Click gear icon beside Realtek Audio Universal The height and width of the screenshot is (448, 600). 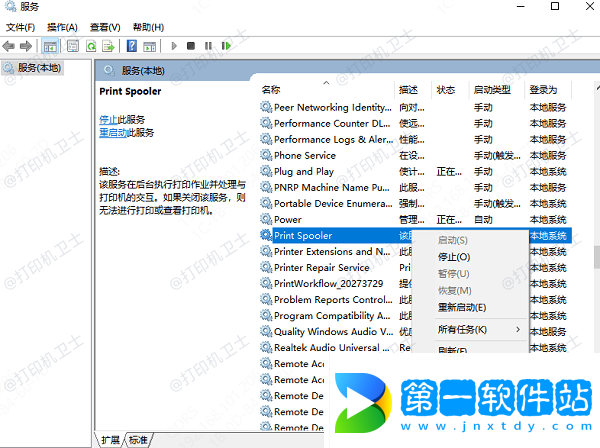(x=266, y=347)
